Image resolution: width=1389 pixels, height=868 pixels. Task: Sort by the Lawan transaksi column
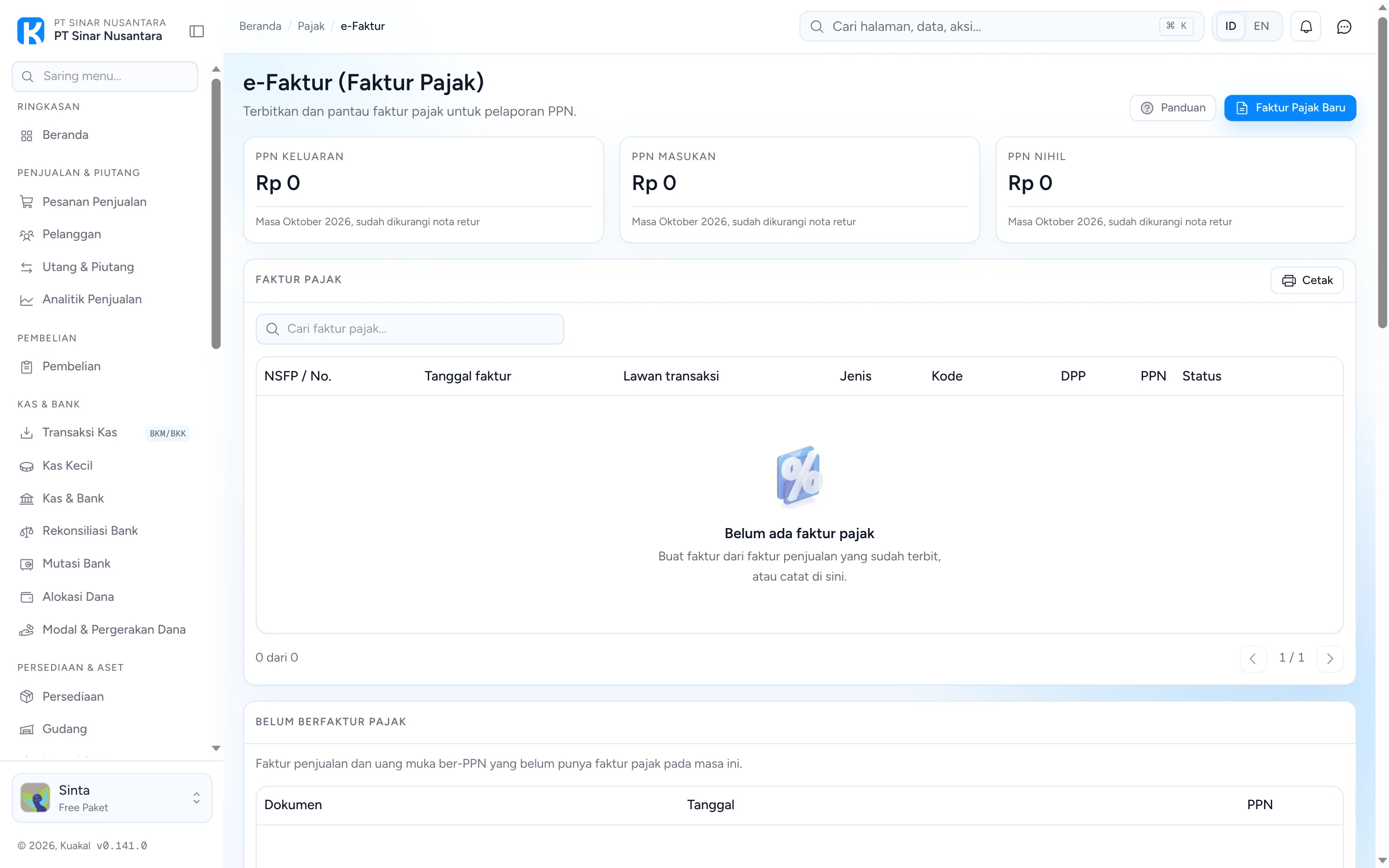pos(670,376)
